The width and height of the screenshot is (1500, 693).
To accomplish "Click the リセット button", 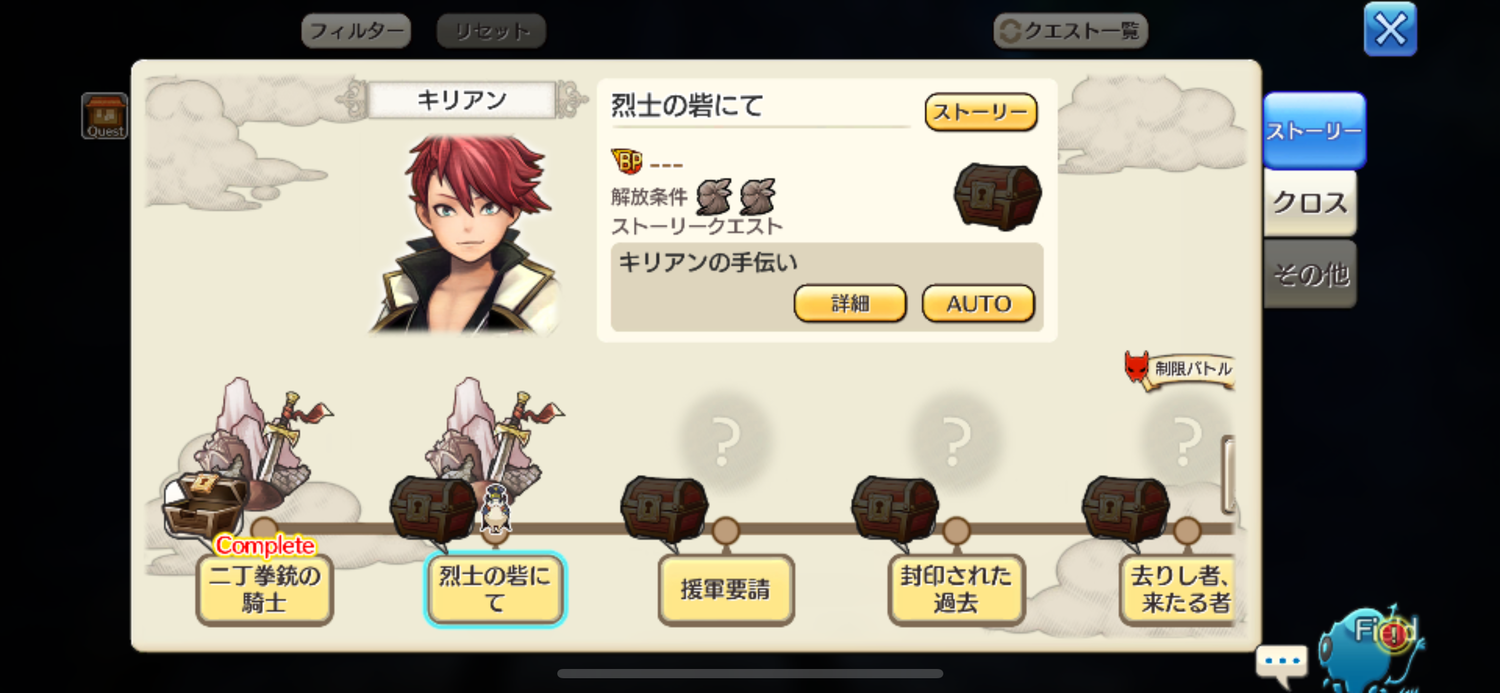I will click(x=491, y=30).
